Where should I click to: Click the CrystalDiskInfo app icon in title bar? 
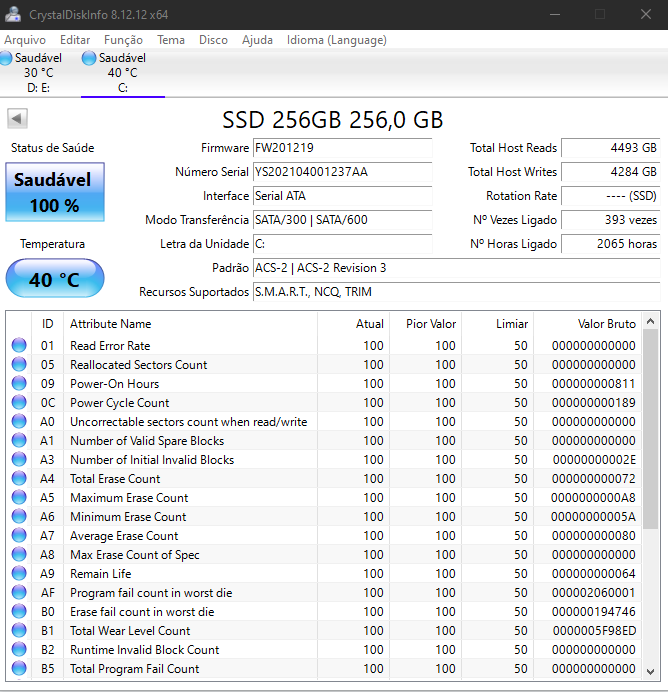(x=13, y=14)
